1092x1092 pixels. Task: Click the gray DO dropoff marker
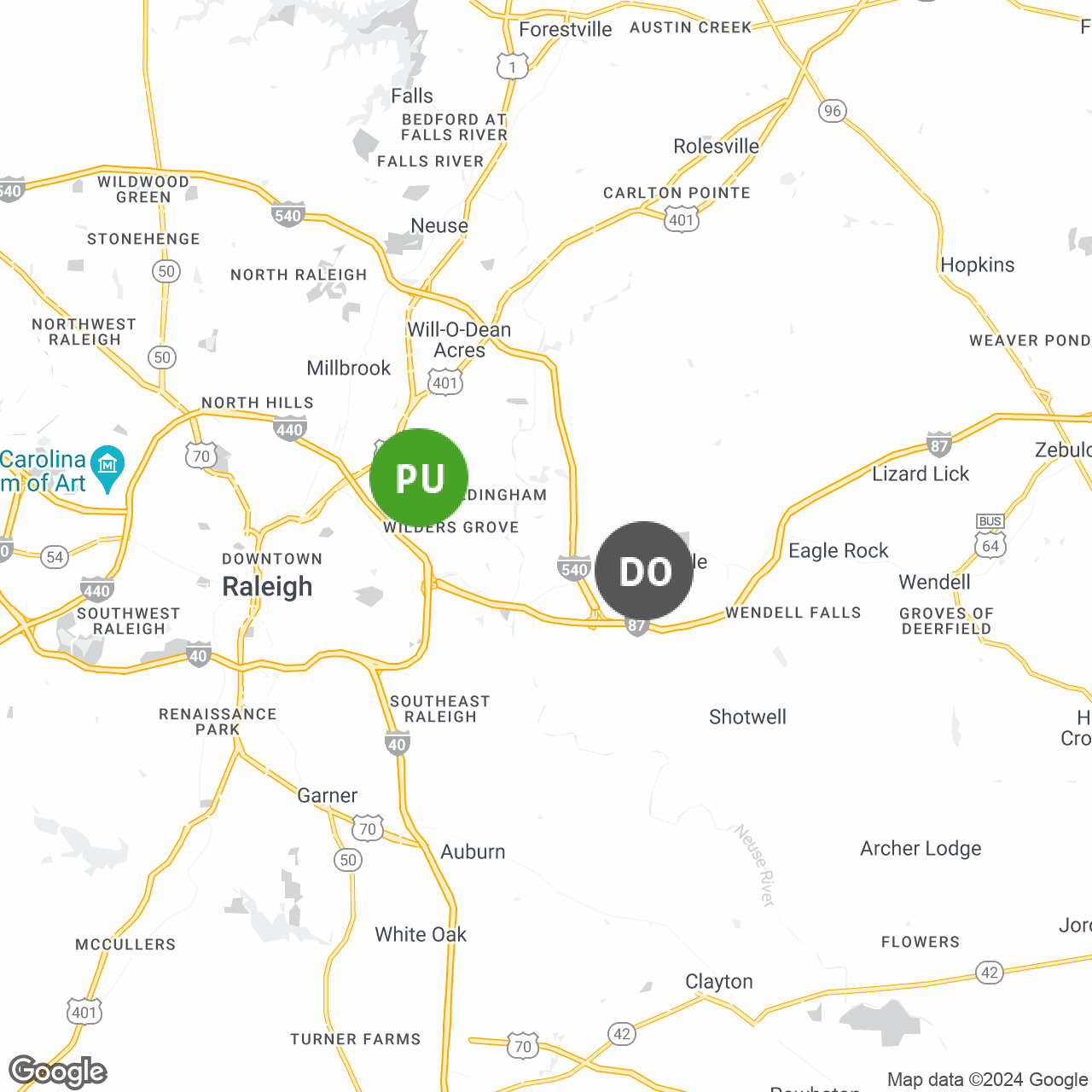coord(644,571)
